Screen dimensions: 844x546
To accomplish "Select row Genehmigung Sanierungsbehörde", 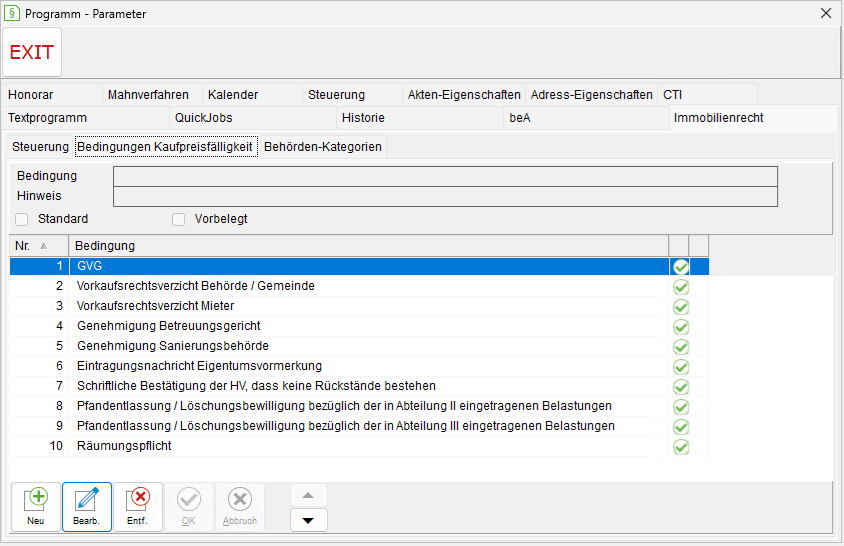I will [x=359, y=346].
